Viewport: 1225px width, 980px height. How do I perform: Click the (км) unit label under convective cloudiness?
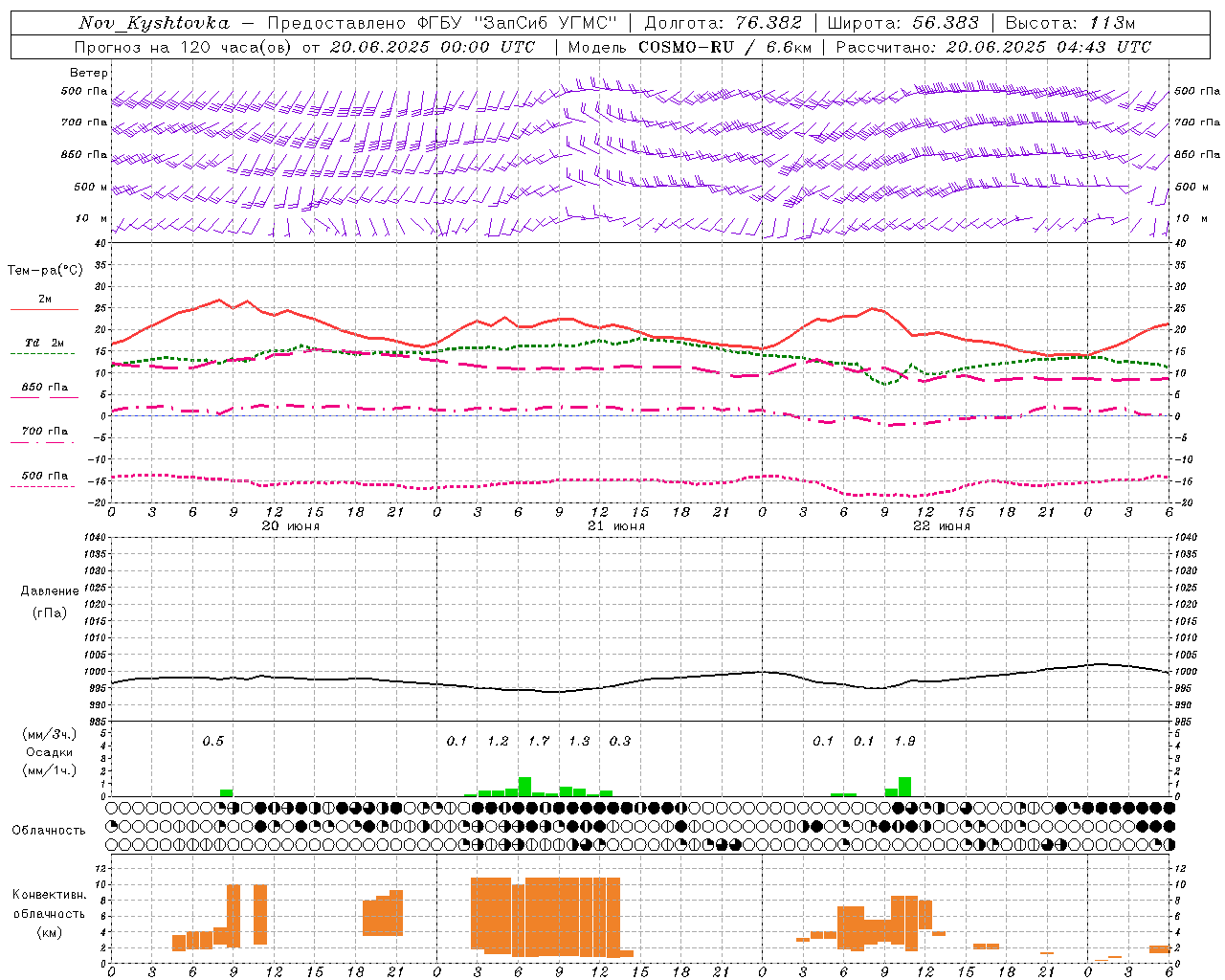(x=49, y=932)
